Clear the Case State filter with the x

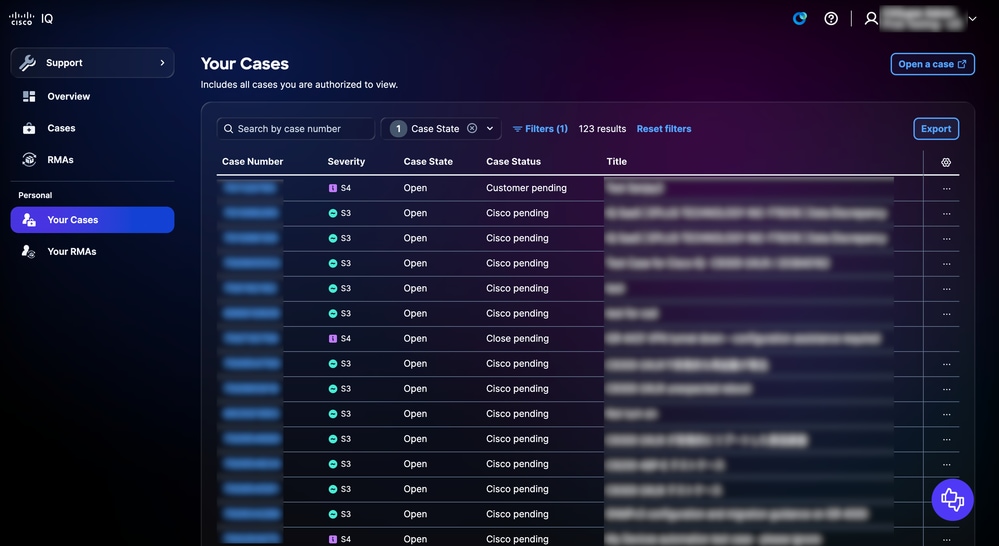coord(472,128)
